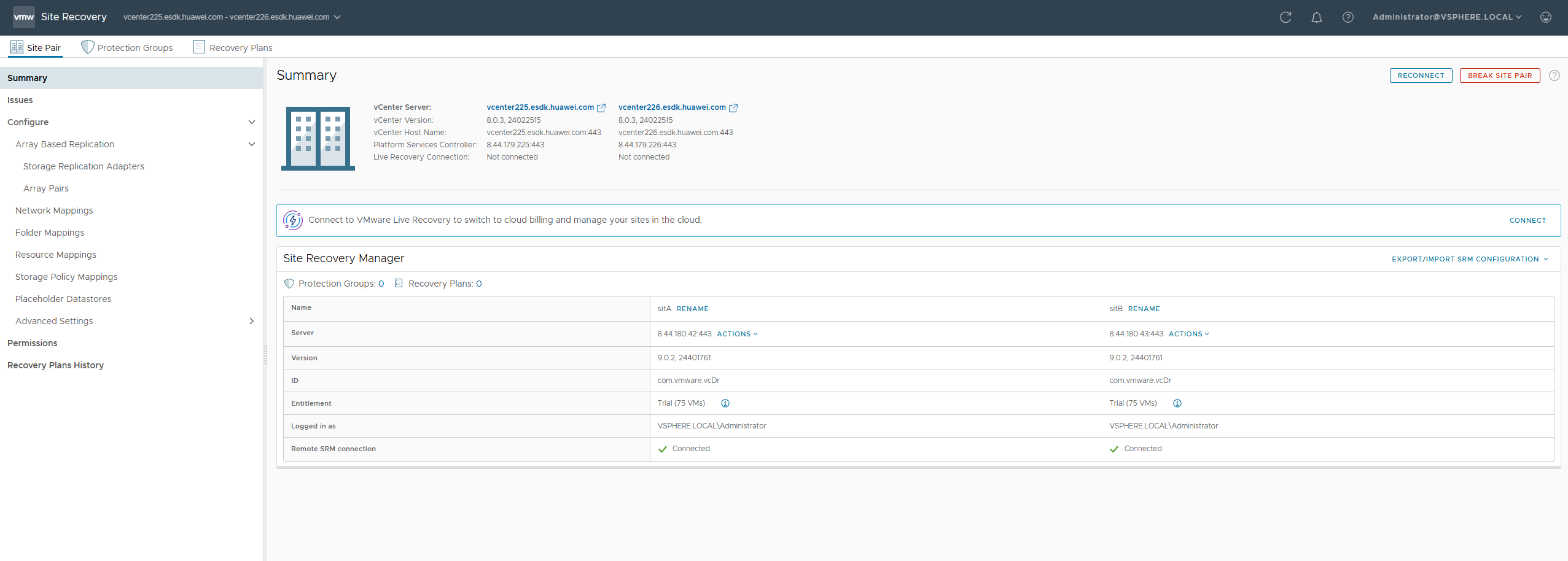Screen dimensions: 1568x561
Task: Refresh the page with the reload icon
Action: 1285,17
